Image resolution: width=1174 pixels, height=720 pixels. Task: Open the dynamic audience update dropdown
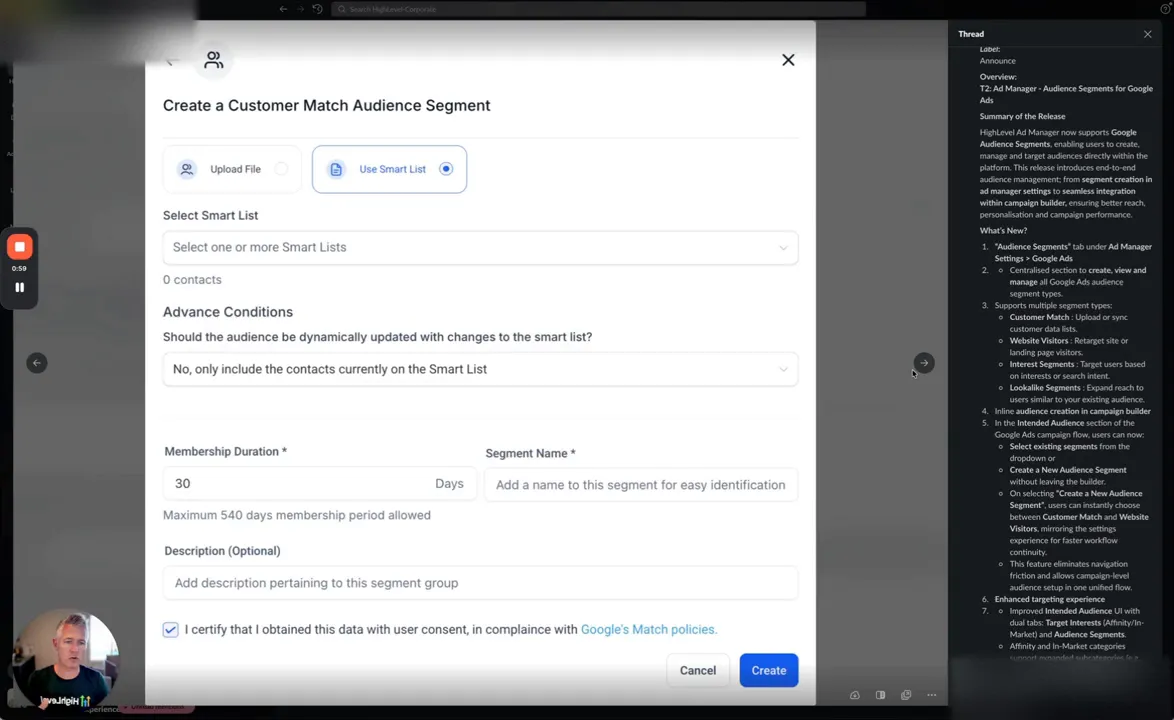pyautogui.click(x=480, y=369)
